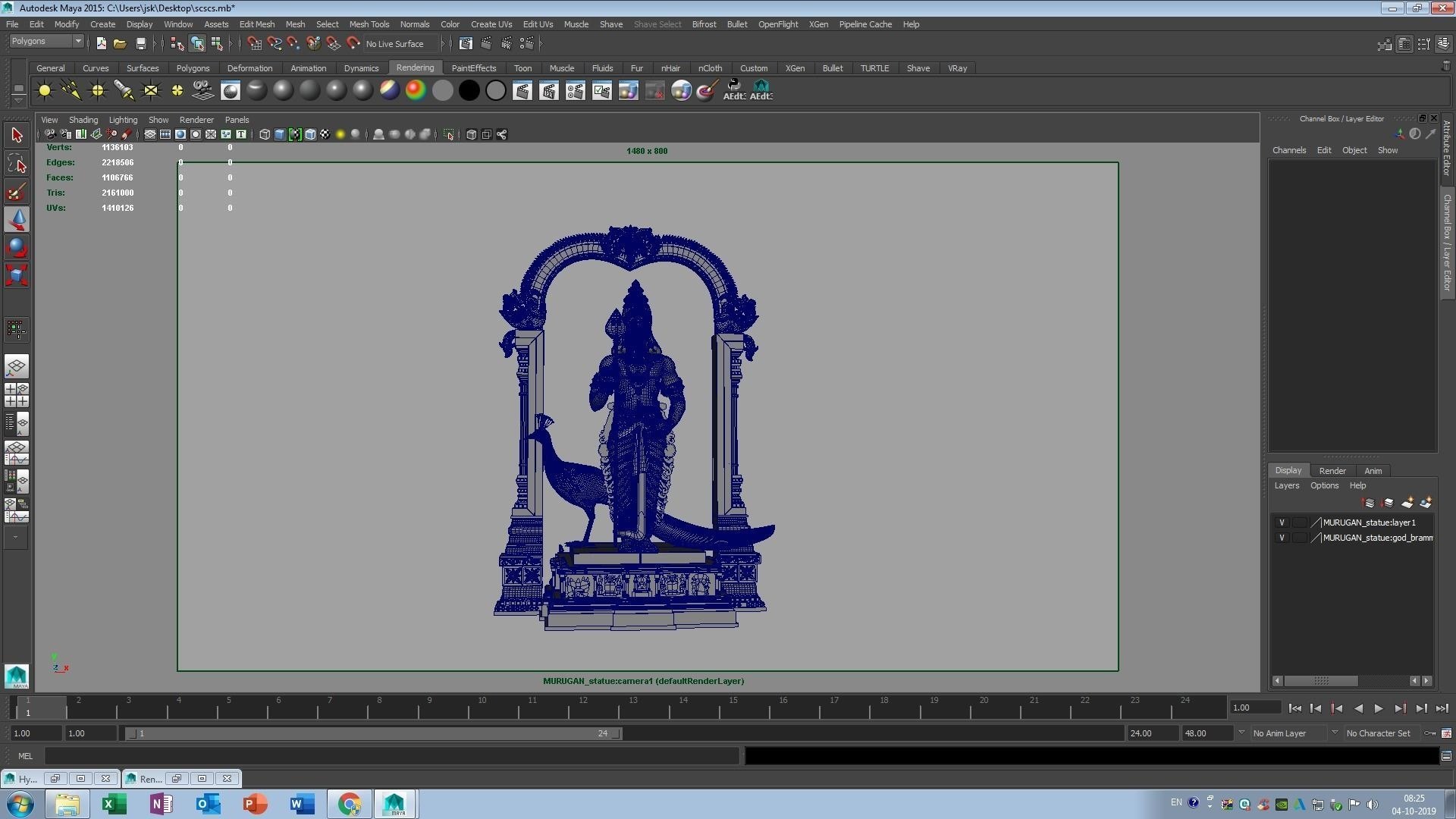Image resolution: width=1456 pixels, height=819 pixels.
Task: Select the Paint Selection tool
Action: pyautogui.click(x=17, y=192)
